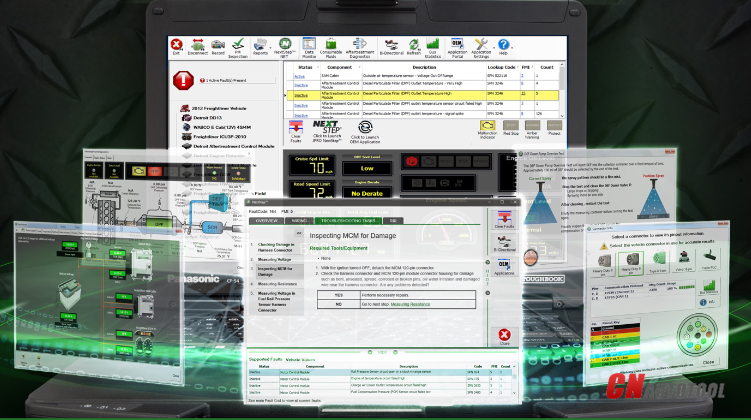Open Bus Statistics in the connector window
751x420 pixels.
pos(708,287)
